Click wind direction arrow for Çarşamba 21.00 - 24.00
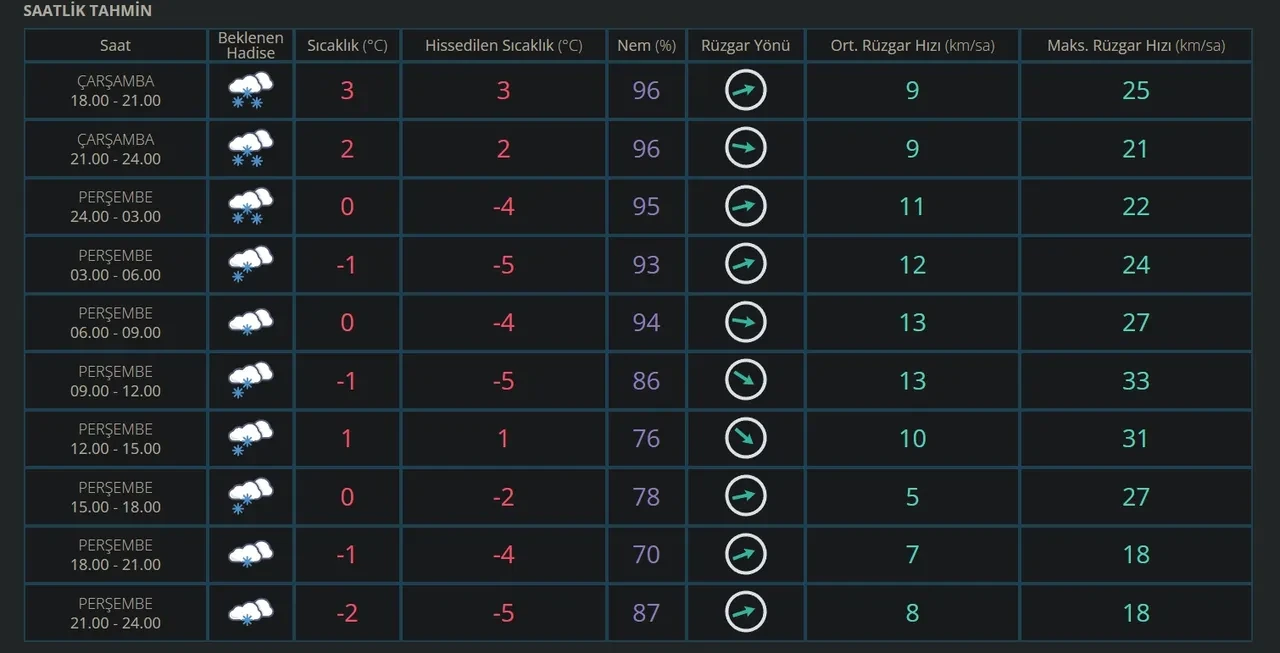Screen dimensions: 1280x653 745,149
